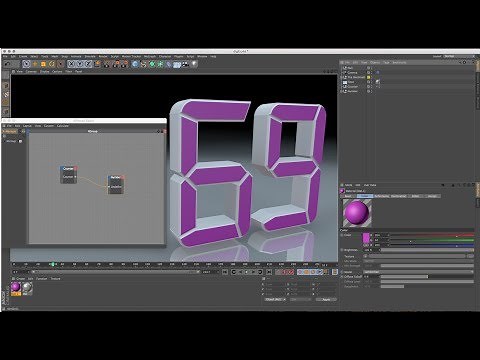The image size is (480, 360).
Task: Click the Diffuse Falloff slider
Action: 427,277
